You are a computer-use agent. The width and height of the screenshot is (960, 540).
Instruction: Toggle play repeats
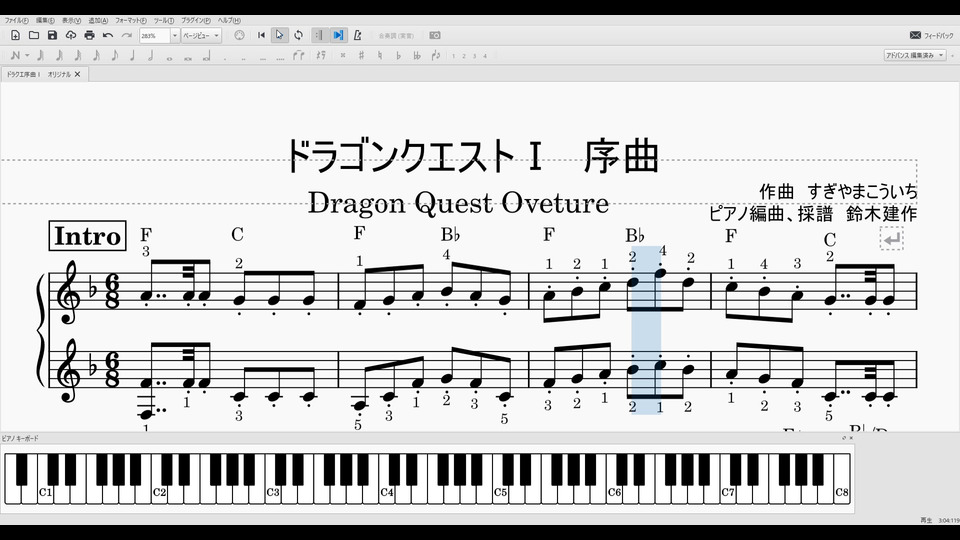[x=319, y=36]
